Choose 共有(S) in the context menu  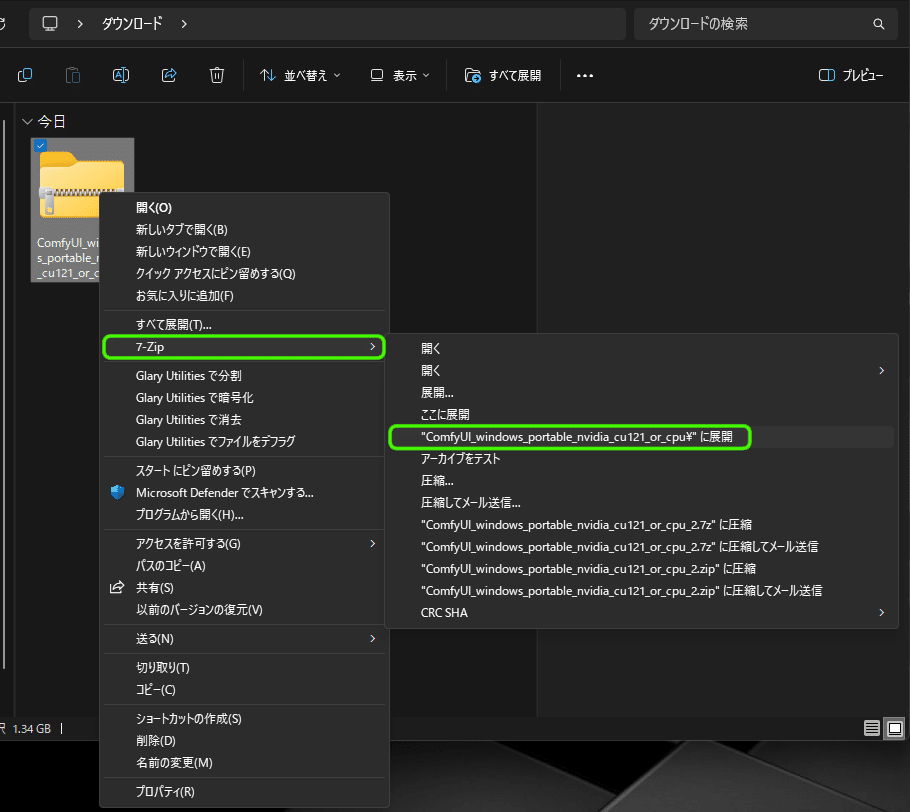(244, 588)
